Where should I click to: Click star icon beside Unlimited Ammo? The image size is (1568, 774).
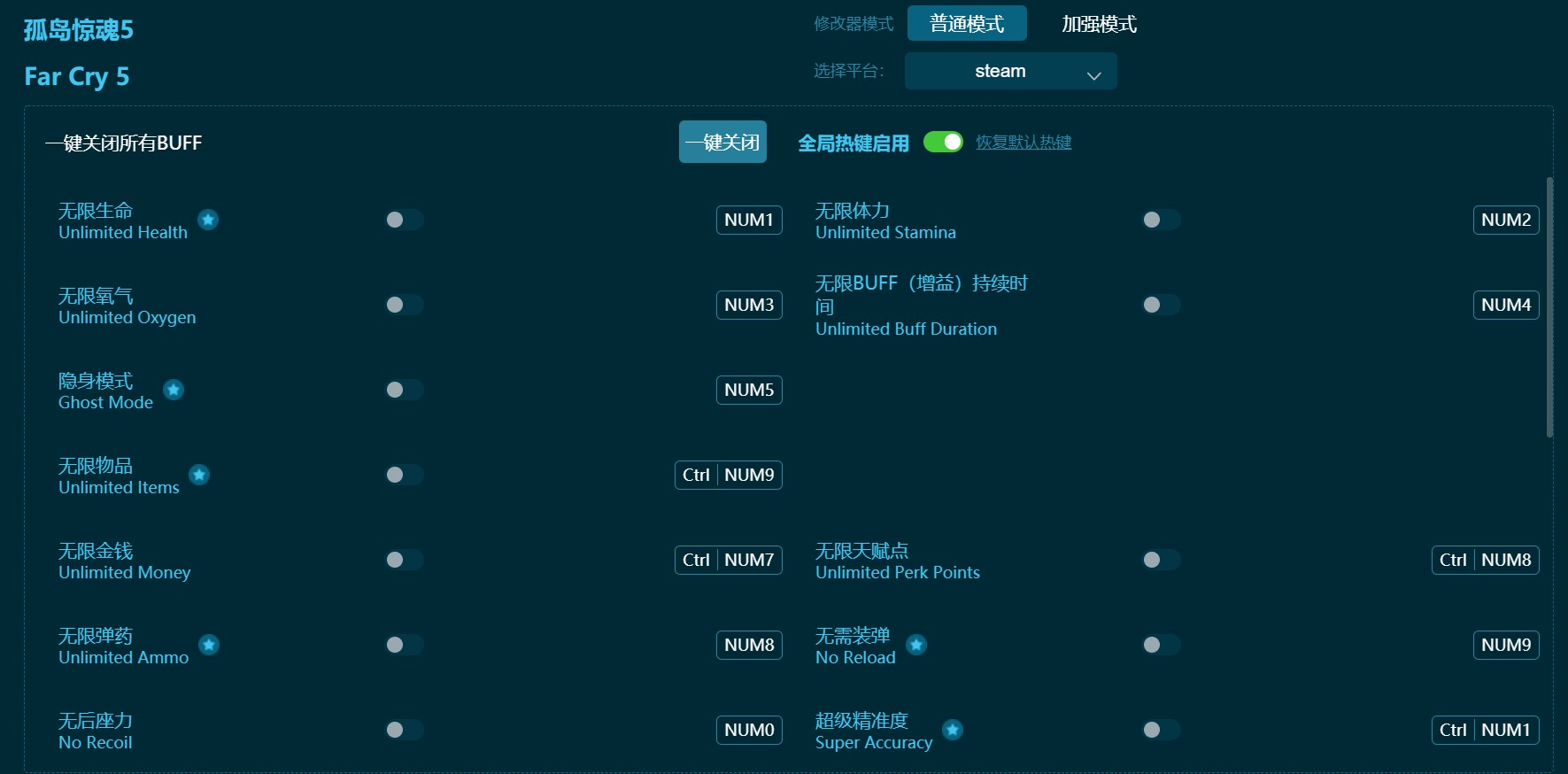209,645
